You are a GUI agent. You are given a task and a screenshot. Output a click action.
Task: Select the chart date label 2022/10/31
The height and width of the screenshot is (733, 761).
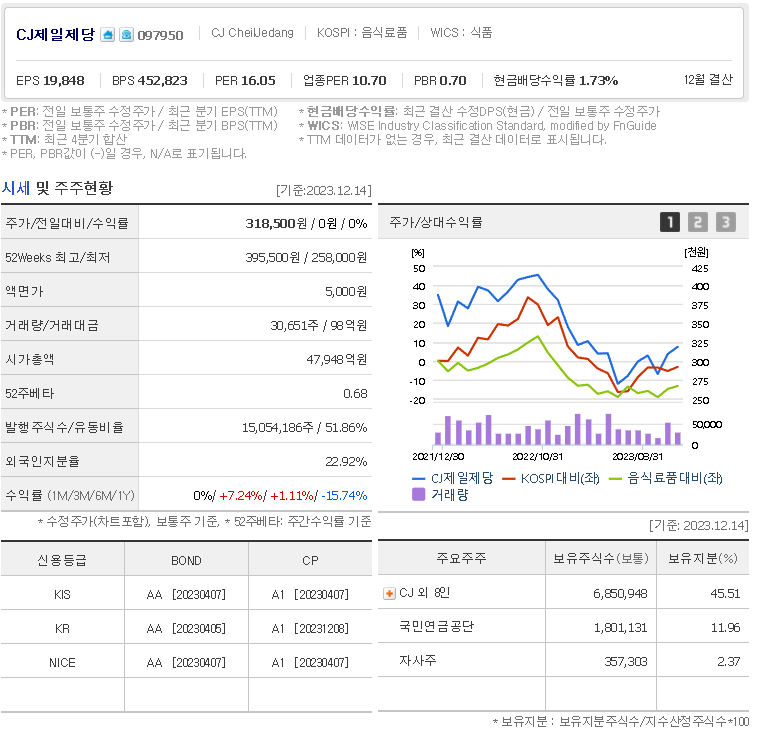pyautogui.click(x=537, y=457)
